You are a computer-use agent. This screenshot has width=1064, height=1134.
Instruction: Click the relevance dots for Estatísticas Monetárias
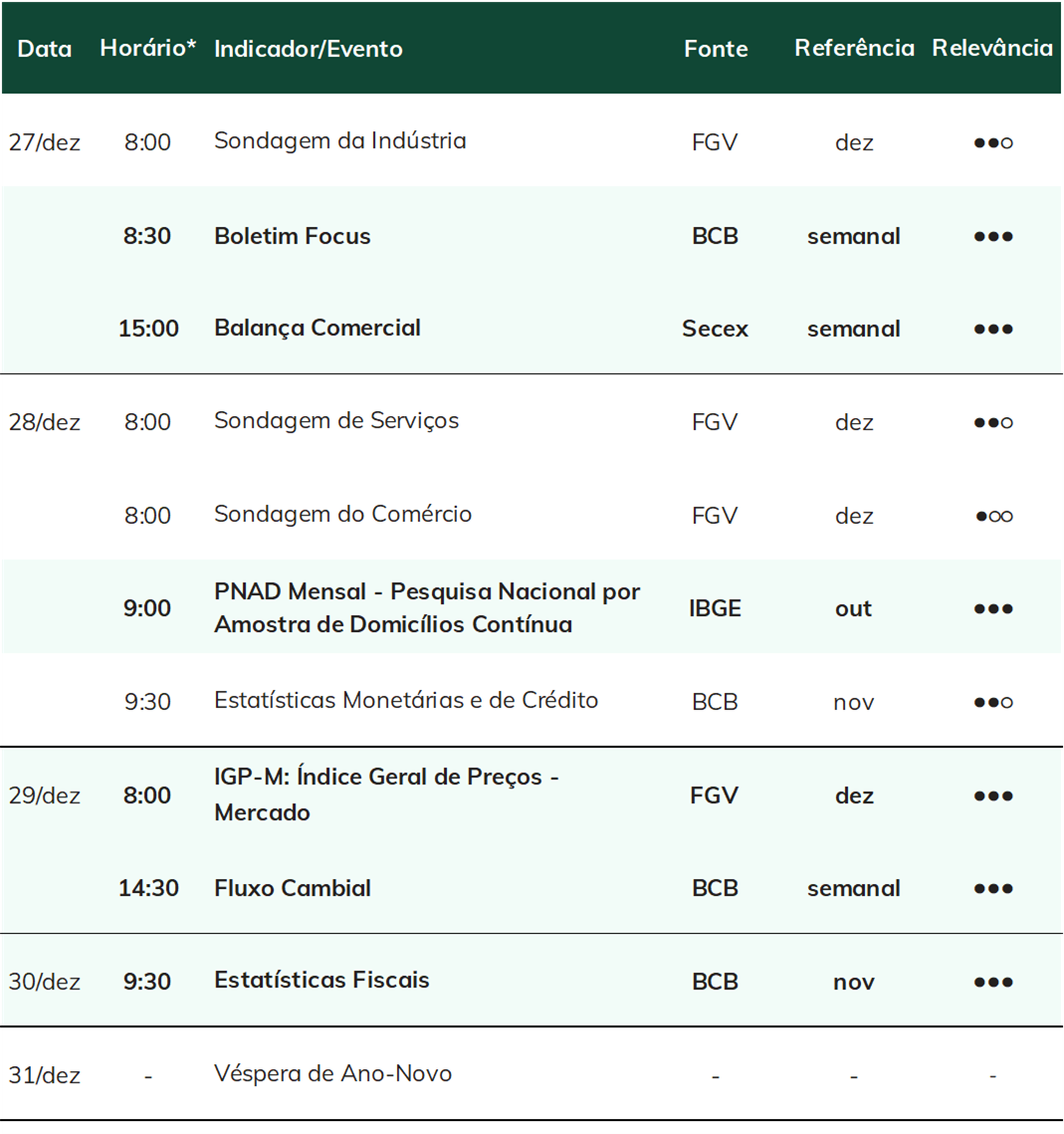pyautogui.click(x=993, y=702)
